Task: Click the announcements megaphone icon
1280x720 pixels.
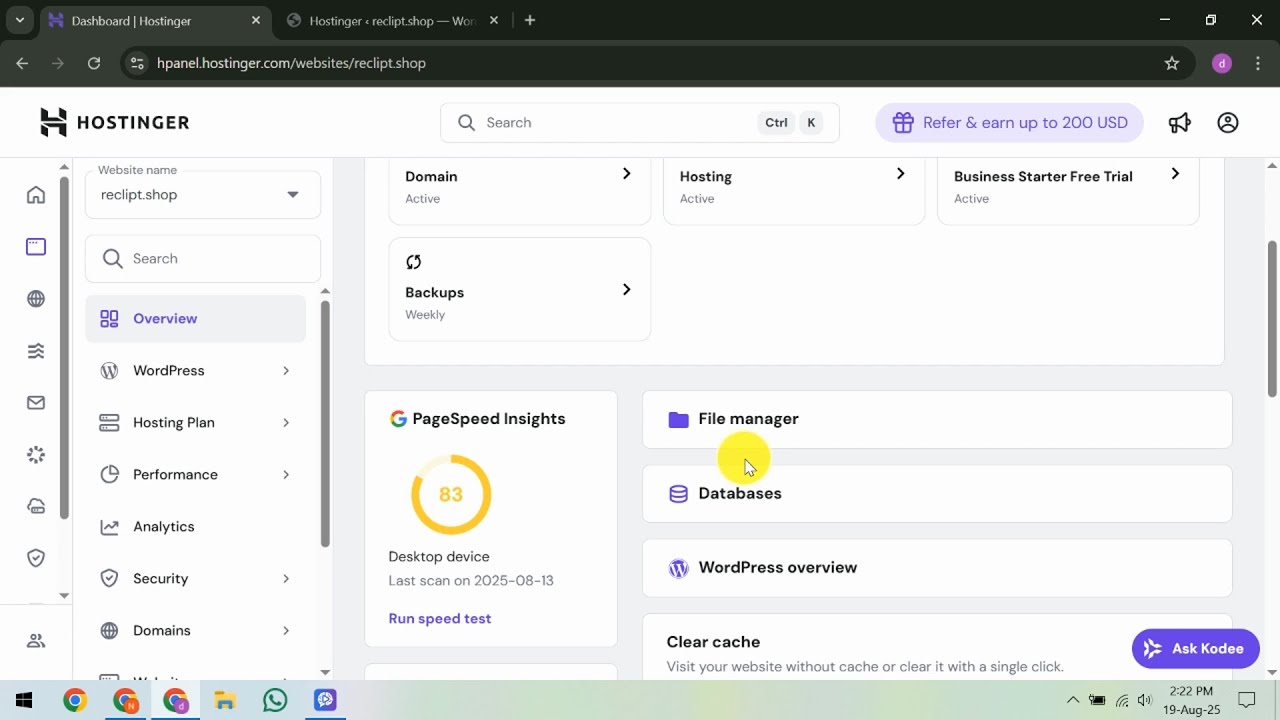Action: click(1180, 122)
